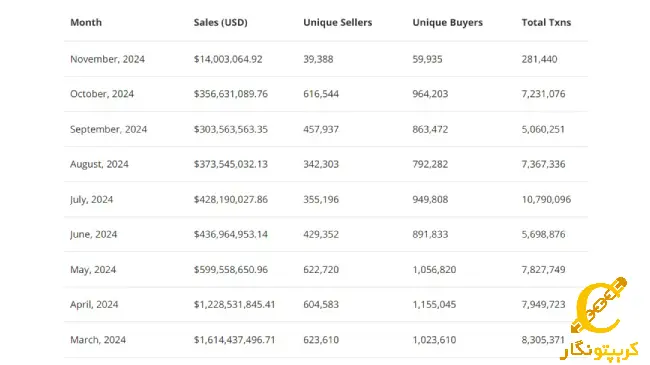Click October's 964,203 unique buyers value
650x365 pixels.
click(x=430, y=94)
